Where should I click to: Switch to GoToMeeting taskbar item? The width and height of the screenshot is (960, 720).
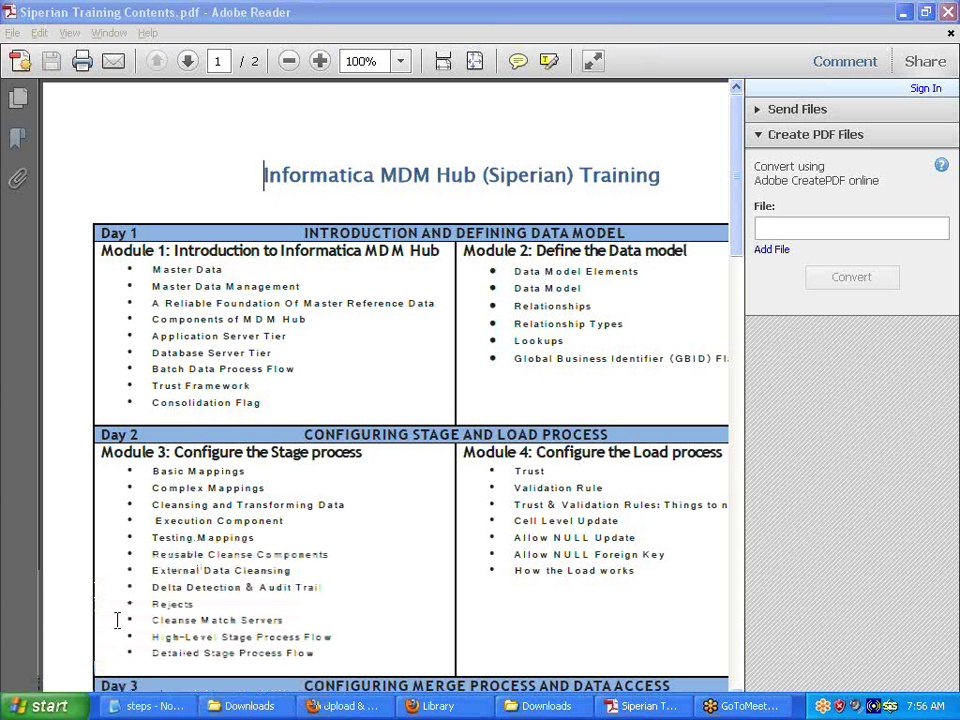click(743, 706)
